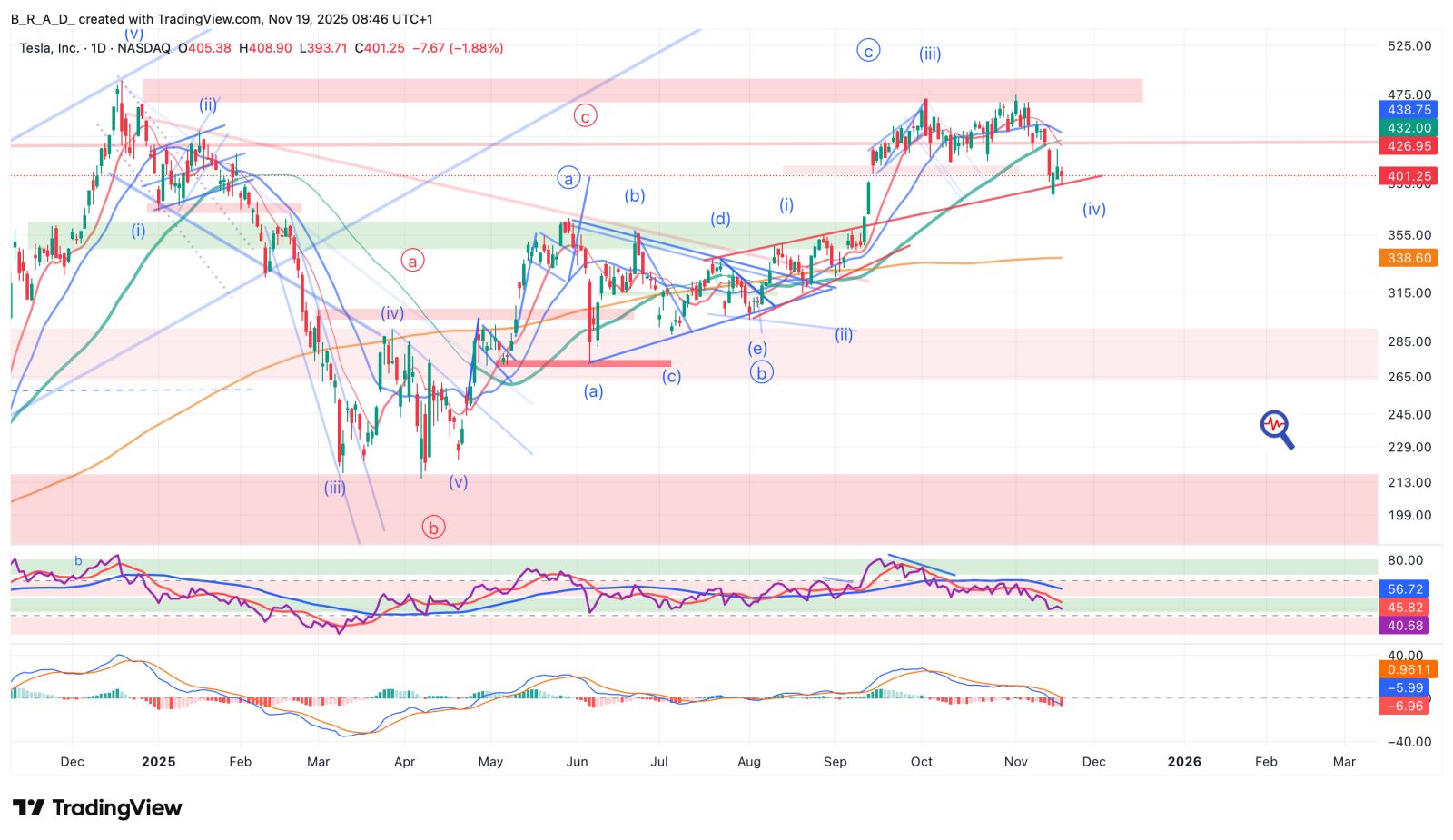This screenshot has width=1453, height=840.
Task: Click the blue circled 'c' wave label
Action: pos(868,51)
